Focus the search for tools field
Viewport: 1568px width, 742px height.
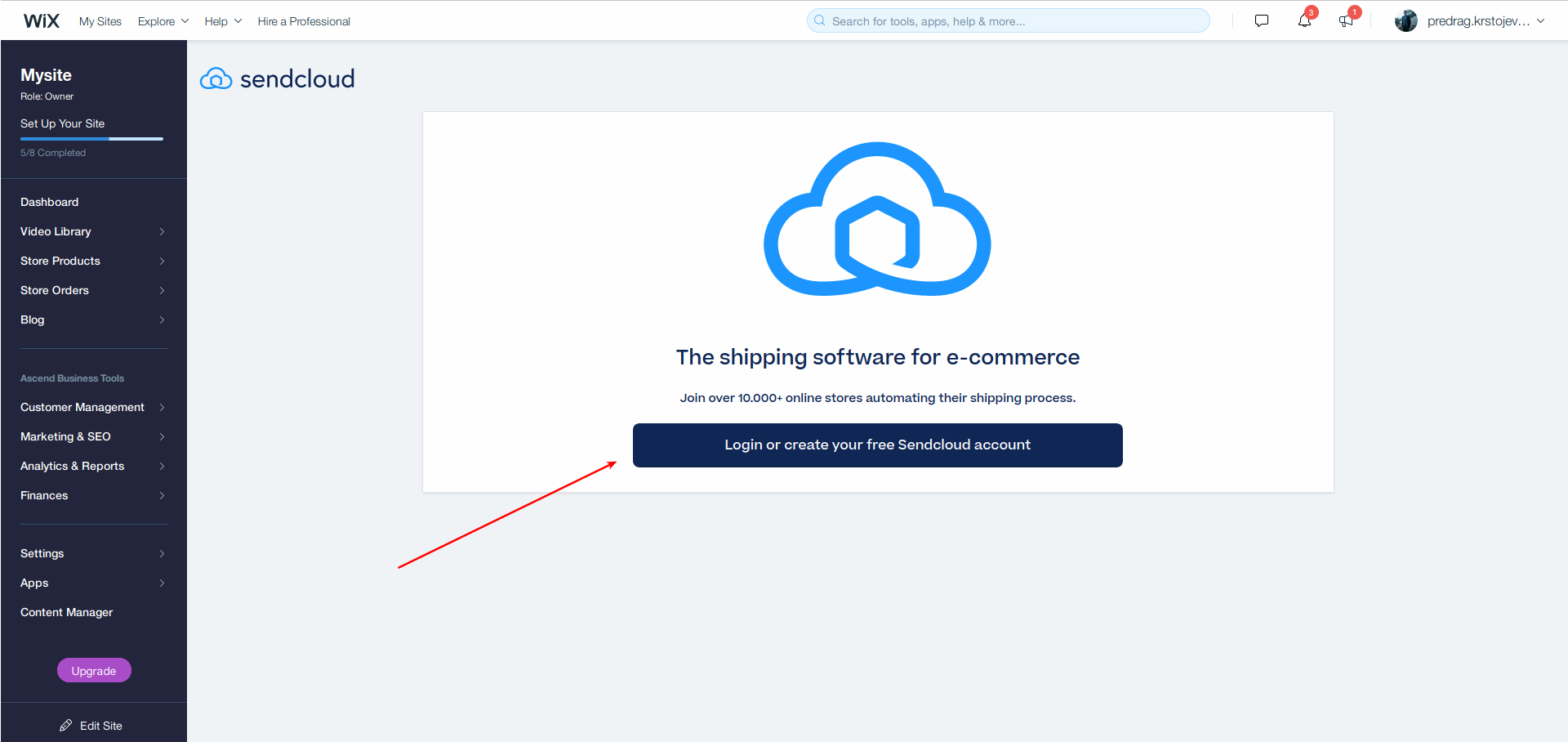click(x=1008, y=20)
